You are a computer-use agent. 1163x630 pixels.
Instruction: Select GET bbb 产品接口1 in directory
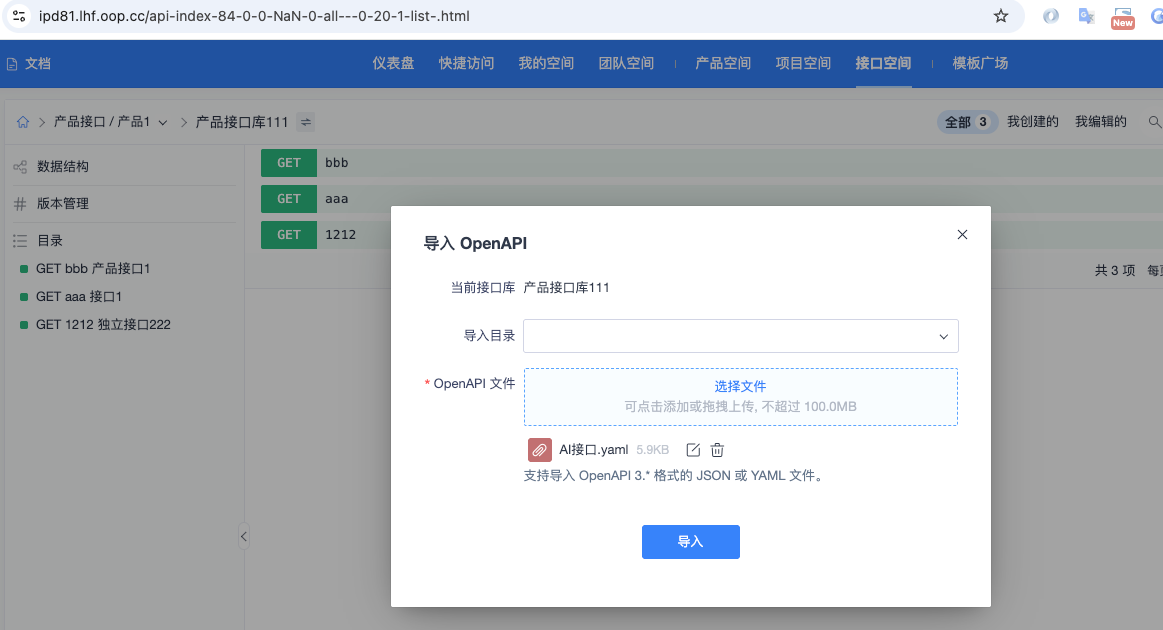click(93, 269)
